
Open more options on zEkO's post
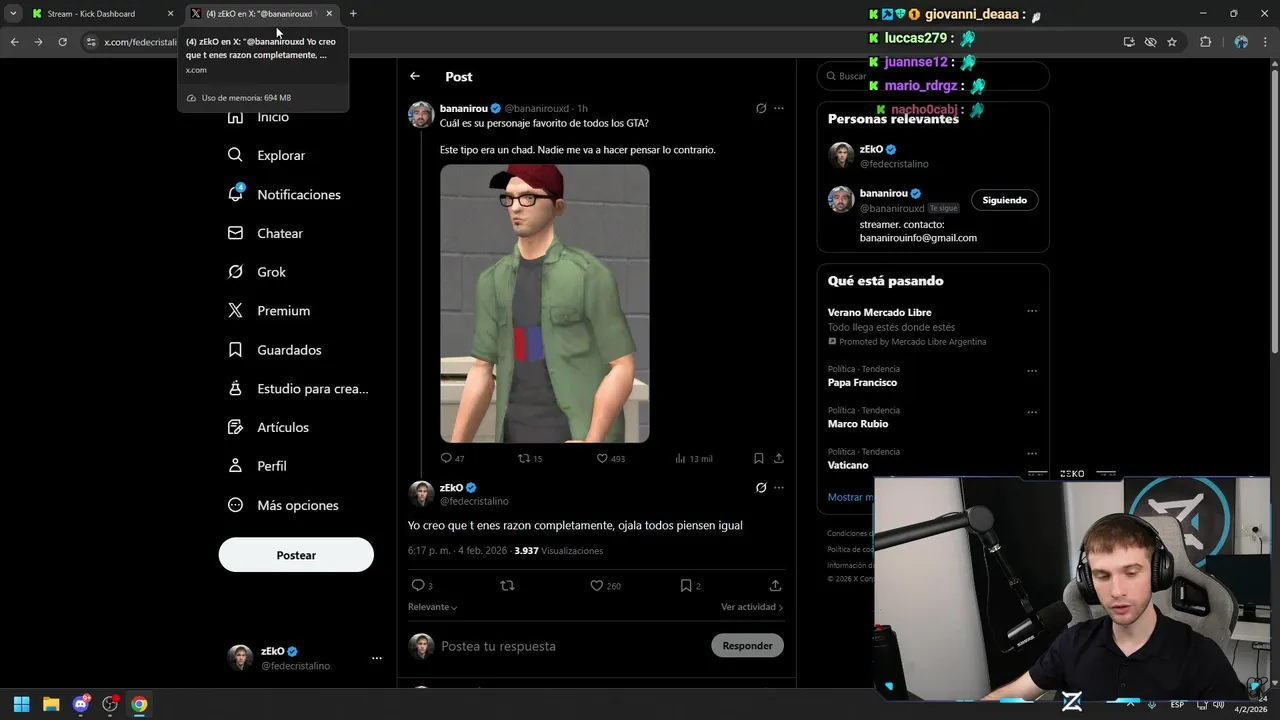point(779,488)
